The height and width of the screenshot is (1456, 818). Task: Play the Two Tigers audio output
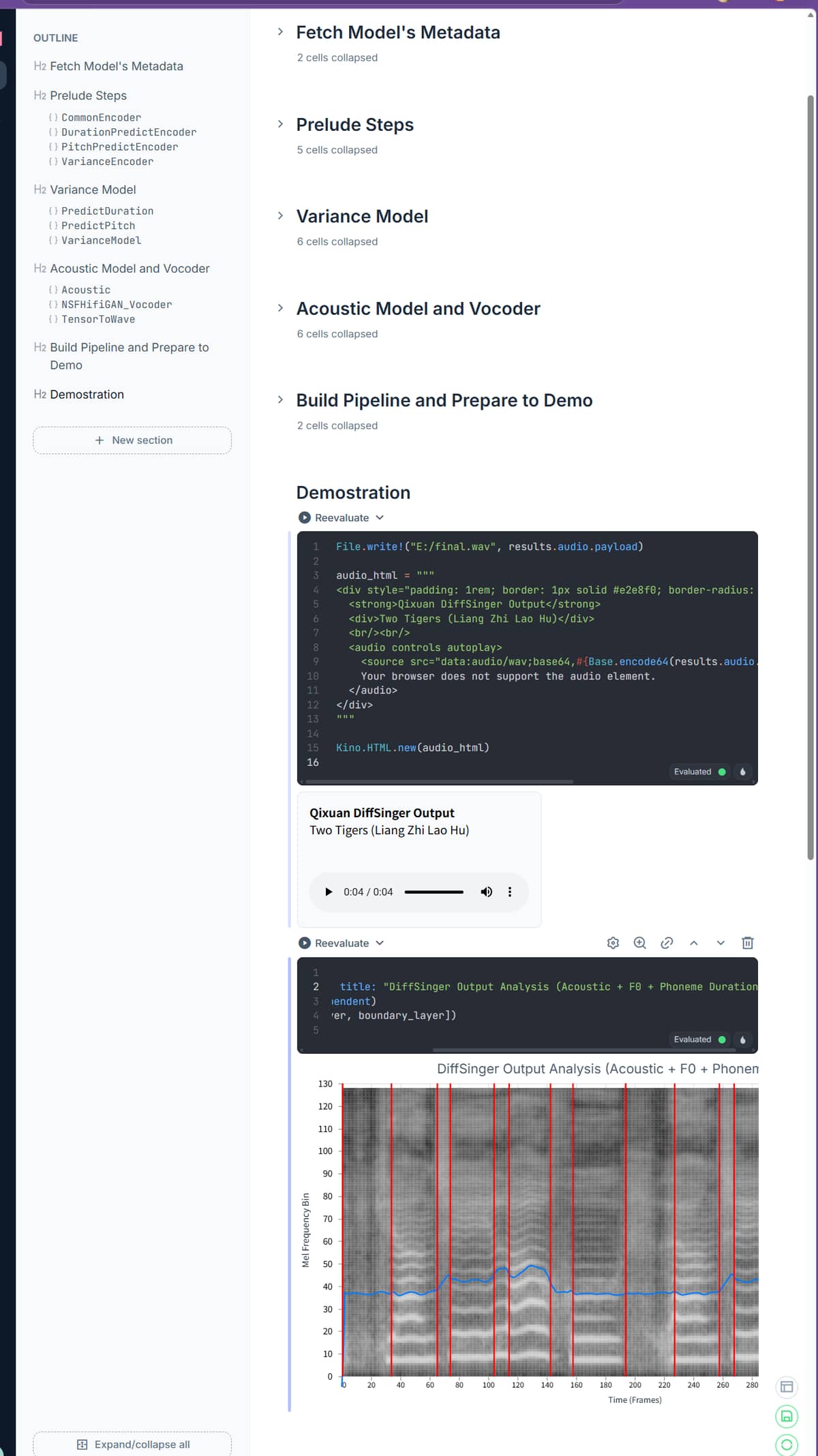(x=329, y=892)
